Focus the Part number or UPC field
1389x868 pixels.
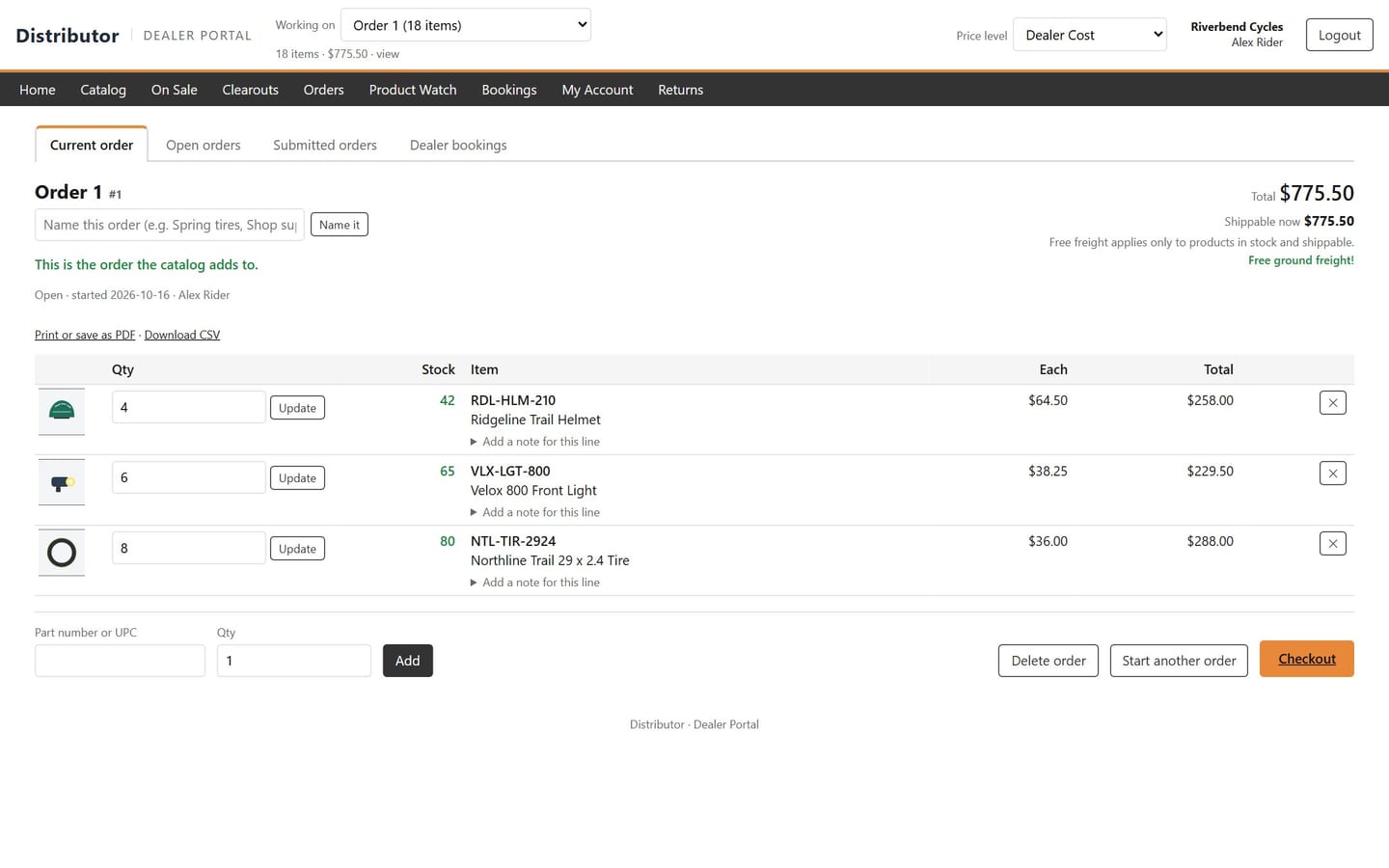(x=120, y=661)
